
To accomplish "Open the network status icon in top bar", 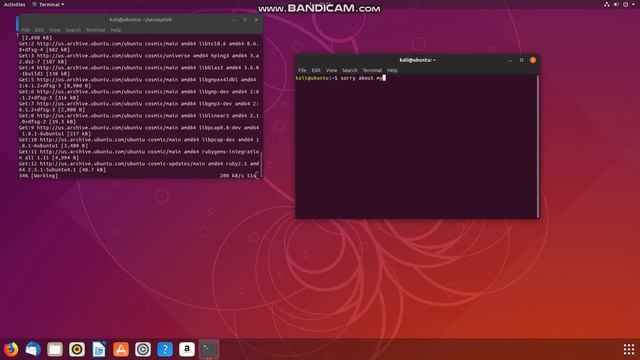I will (x=607, y=4).
